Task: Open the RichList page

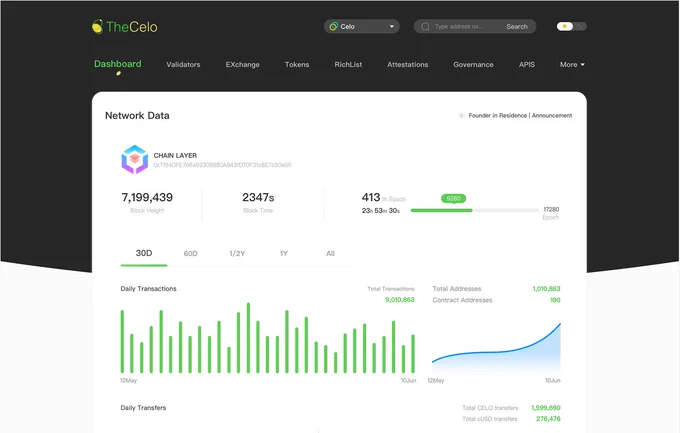Action: (348, 64)
